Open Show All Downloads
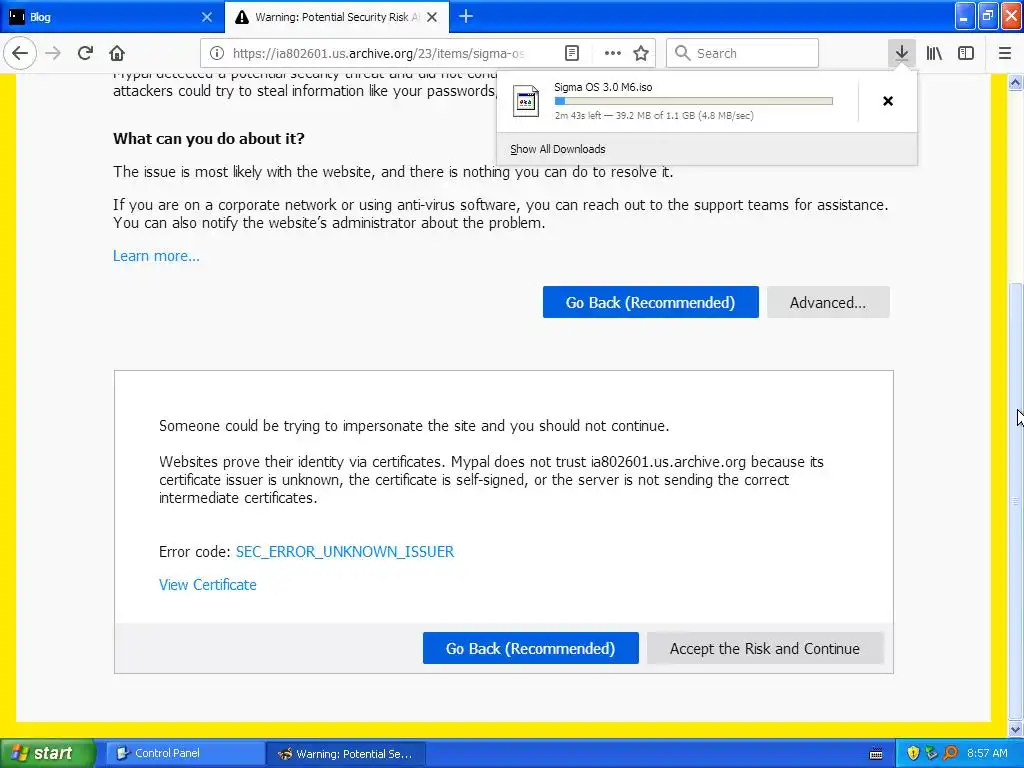The height and width of the screenshot is (768, 1024). 558,149
